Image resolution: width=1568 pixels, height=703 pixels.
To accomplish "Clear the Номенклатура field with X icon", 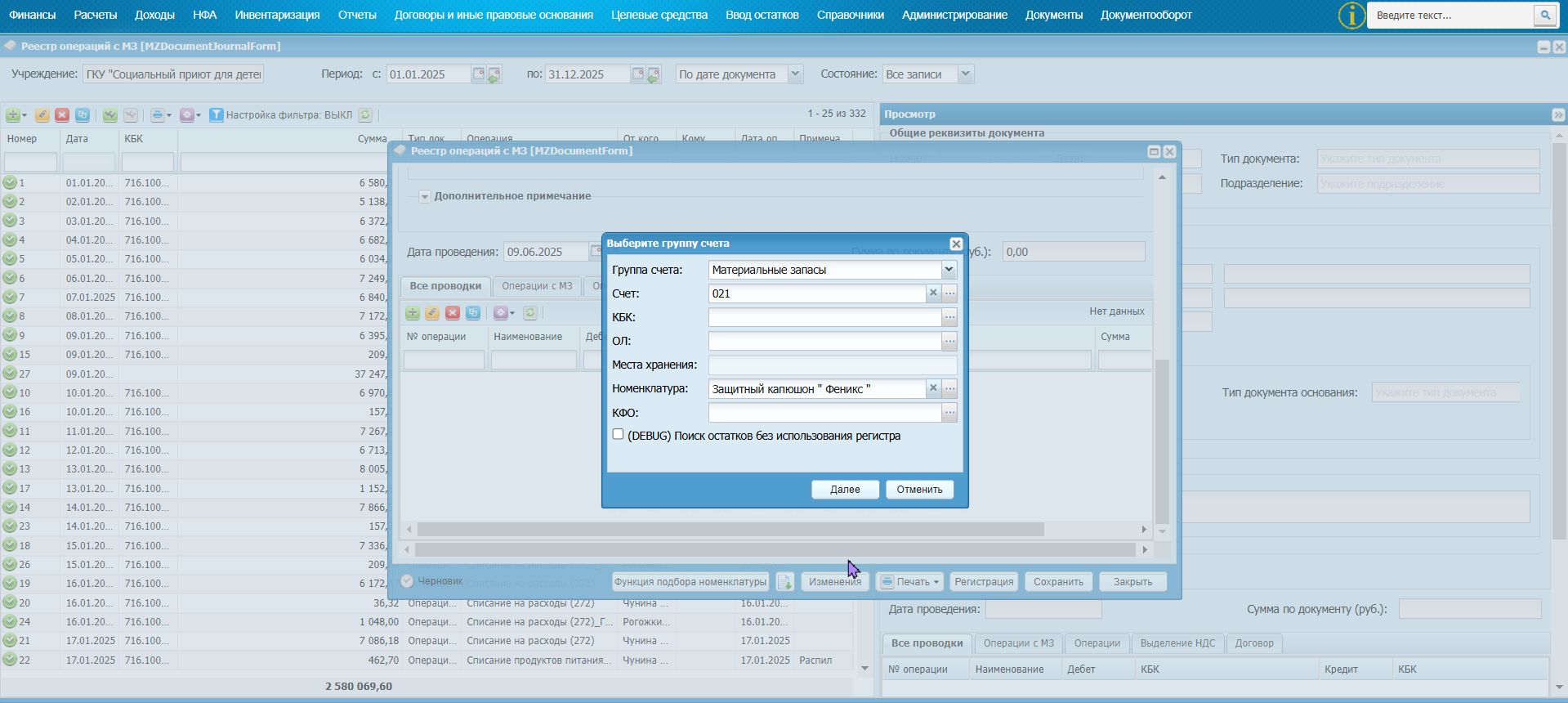I will 933,388.
